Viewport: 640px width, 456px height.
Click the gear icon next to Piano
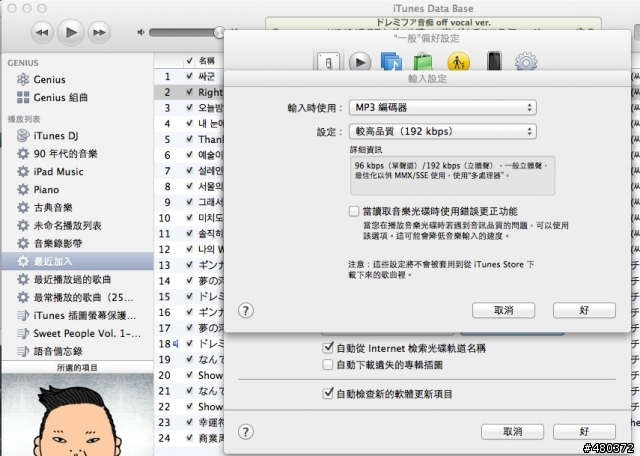pos(23,189)
